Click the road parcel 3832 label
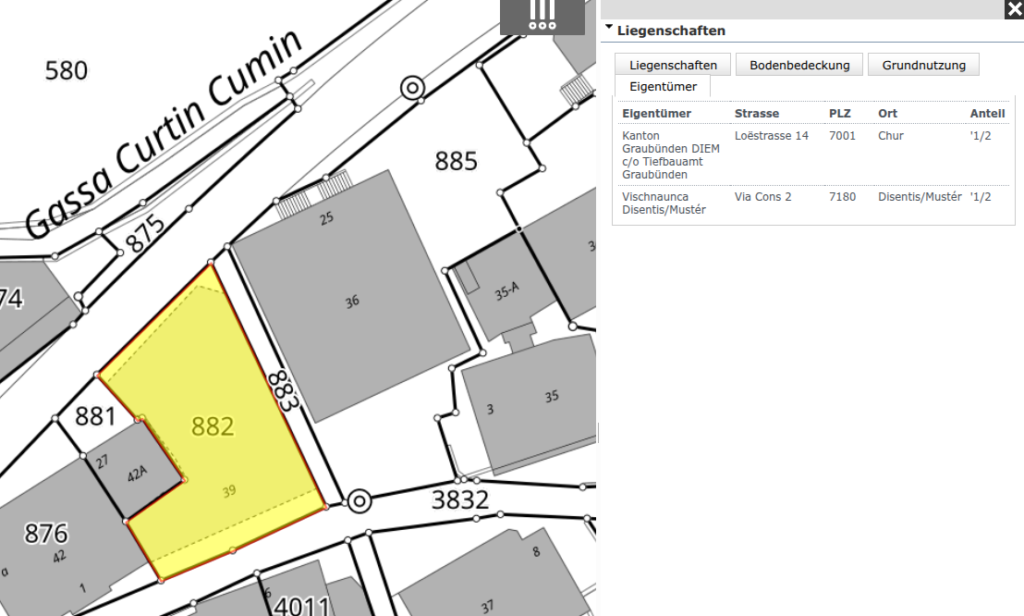This screenshot has width=1024, height=616. click(460, 499)
